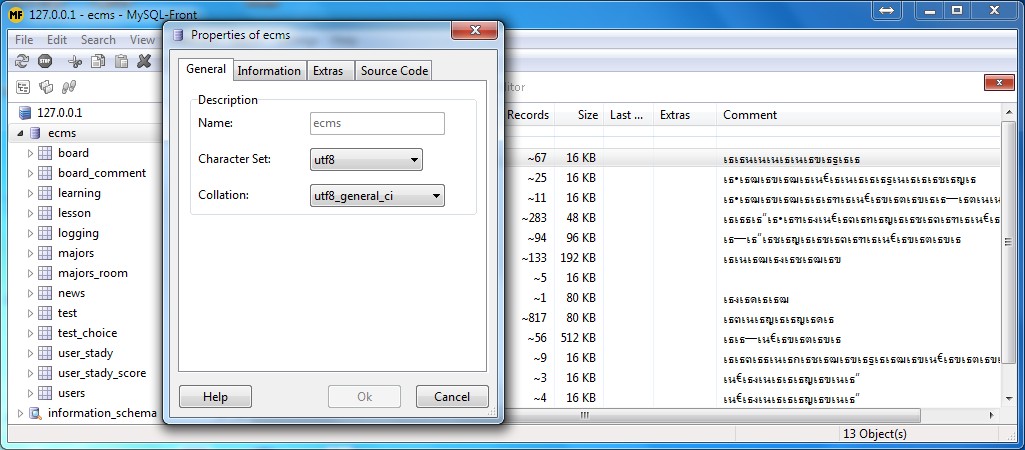
Task: Click the Name input field
Action: coord(377,124)
